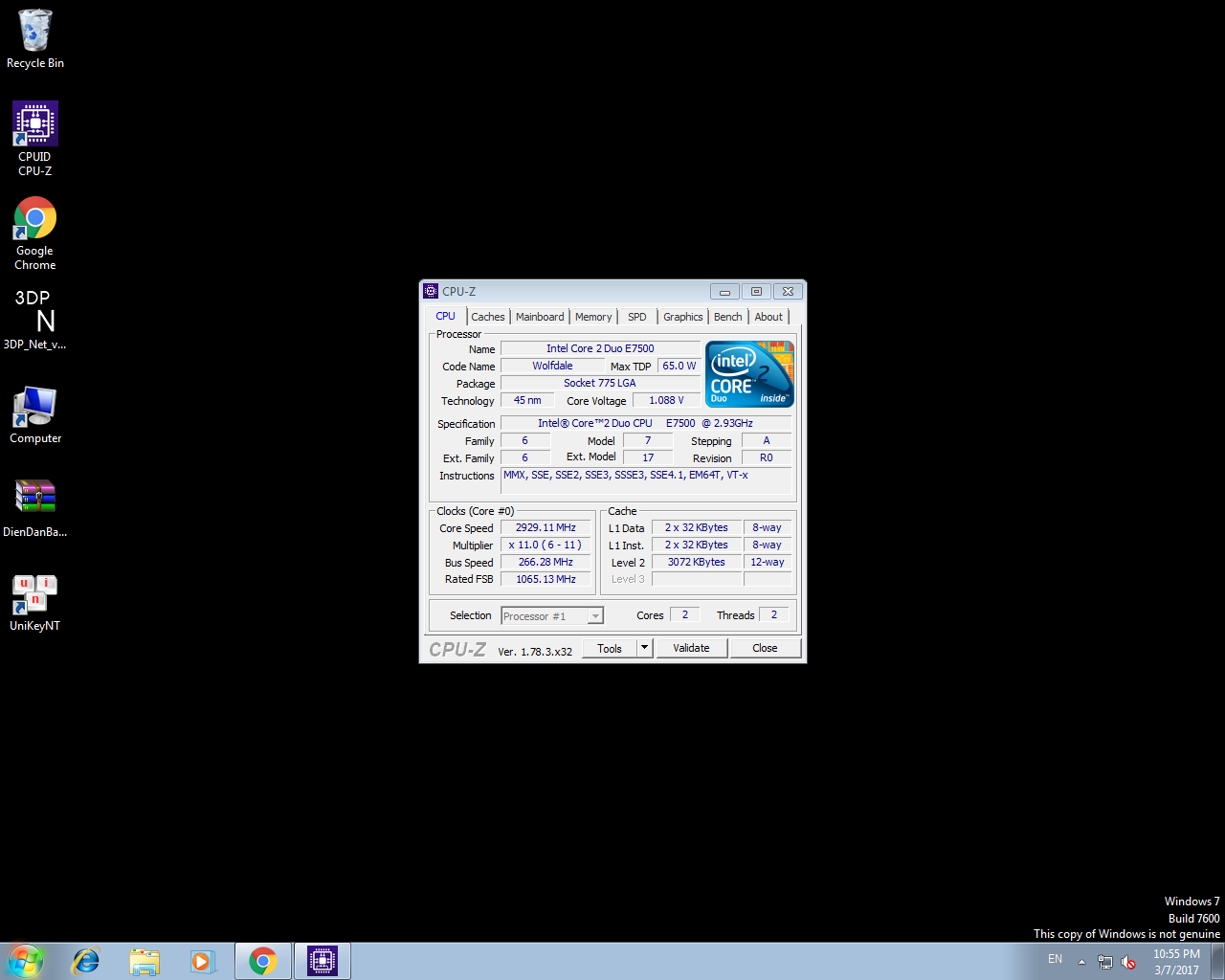
Task: Open the Processor #1 selection dropdown
Action: (552, 616)
